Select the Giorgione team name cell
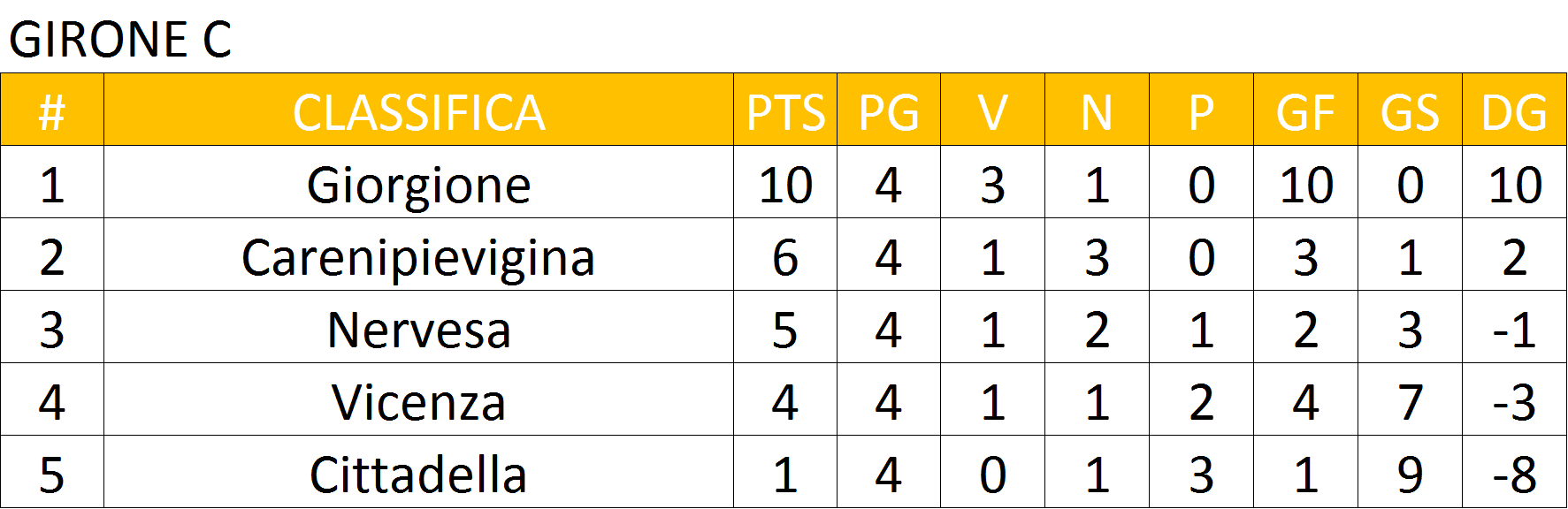 (418, 182)
